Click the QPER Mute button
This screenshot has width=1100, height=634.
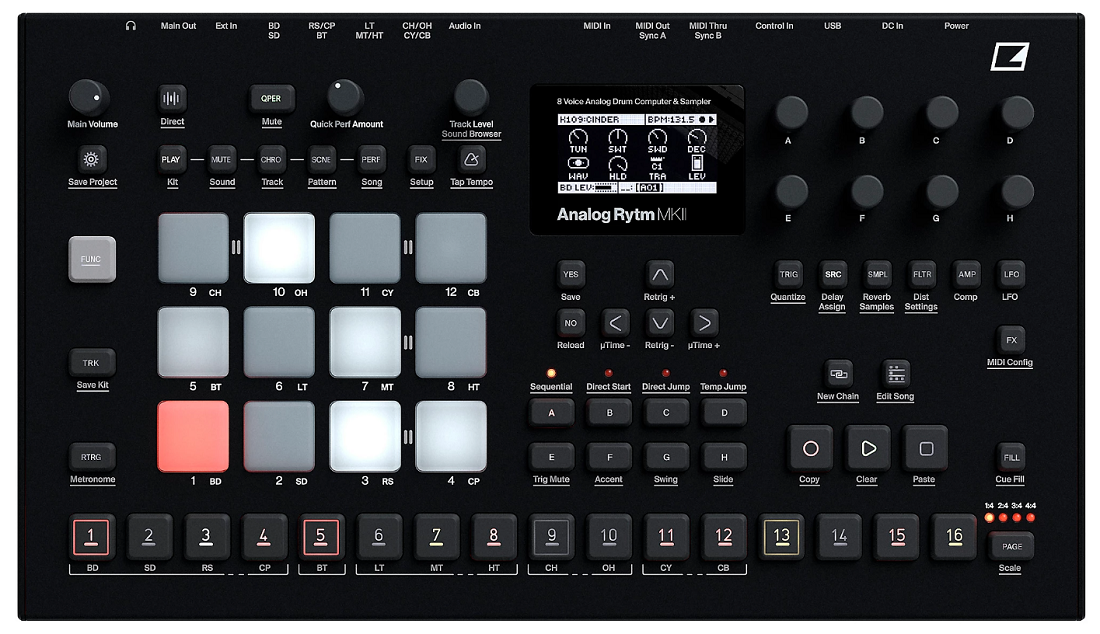(271, 98)
